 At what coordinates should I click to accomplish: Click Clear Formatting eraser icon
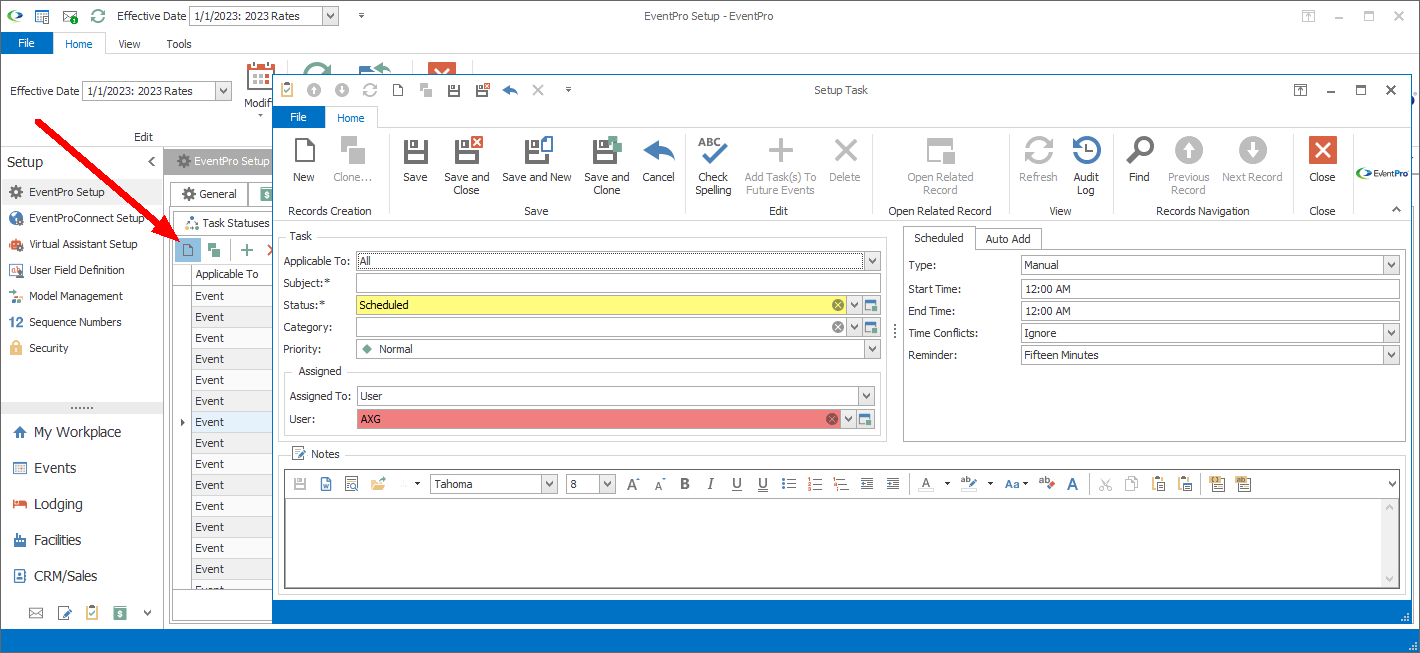[1047, 484]
